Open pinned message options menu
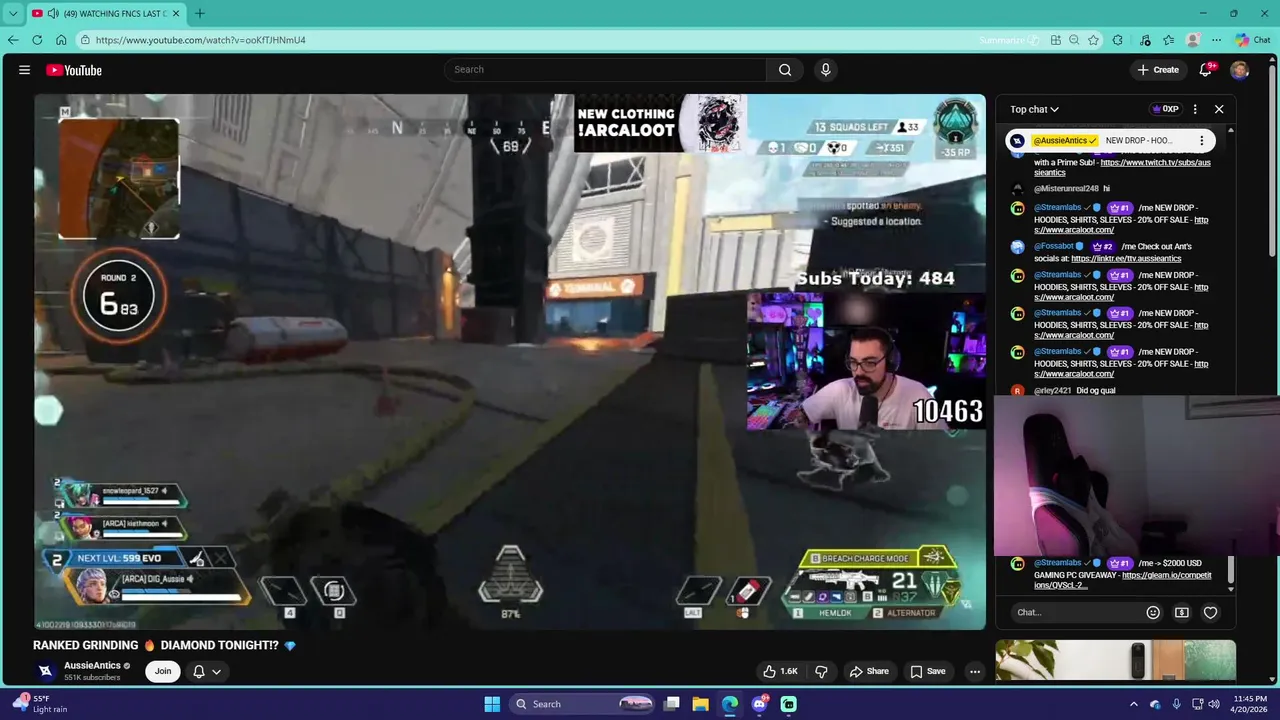 coord(1202,141)
